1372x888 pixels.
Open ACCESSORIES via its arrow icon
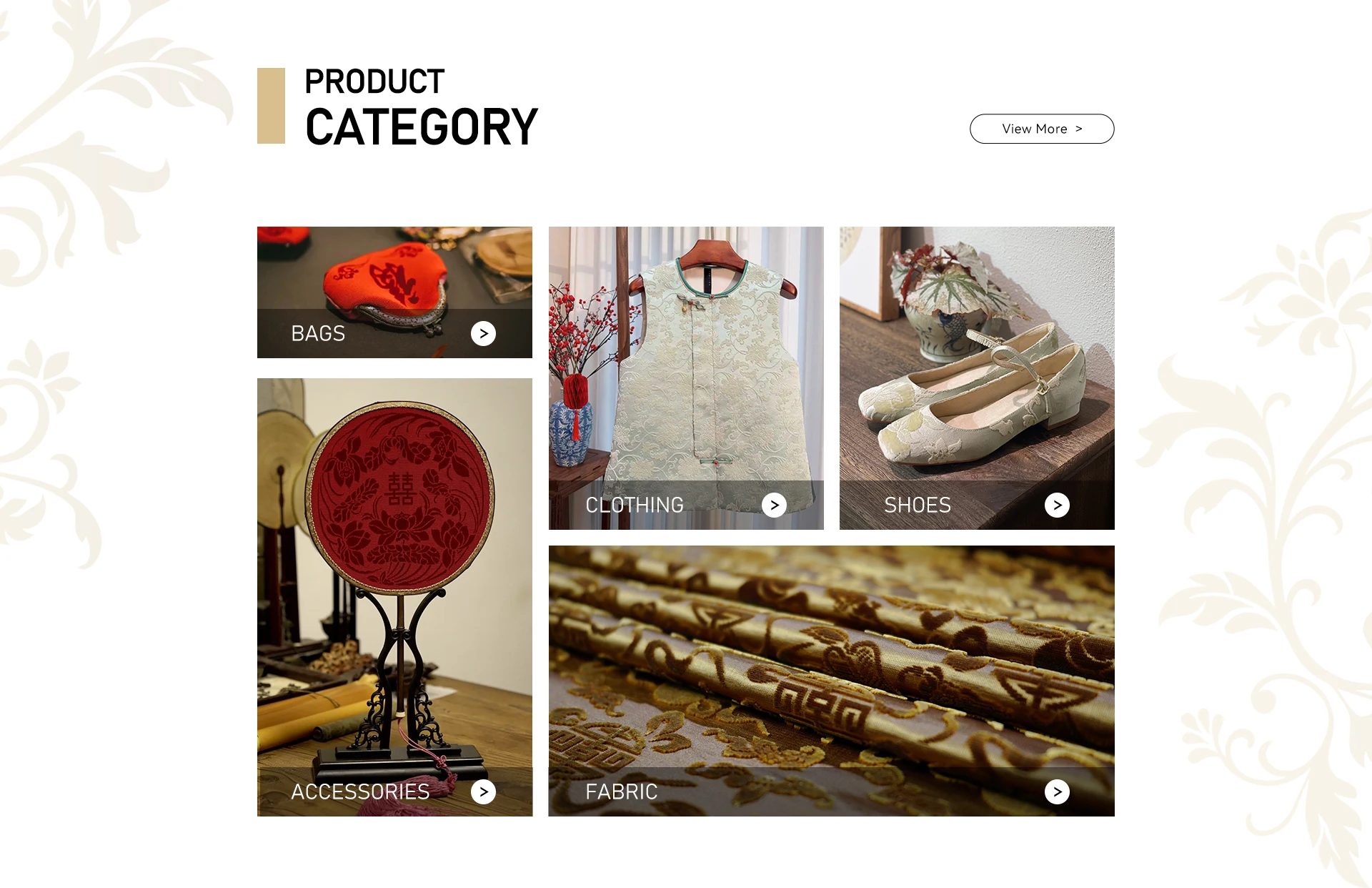click(x=483, y=791)
